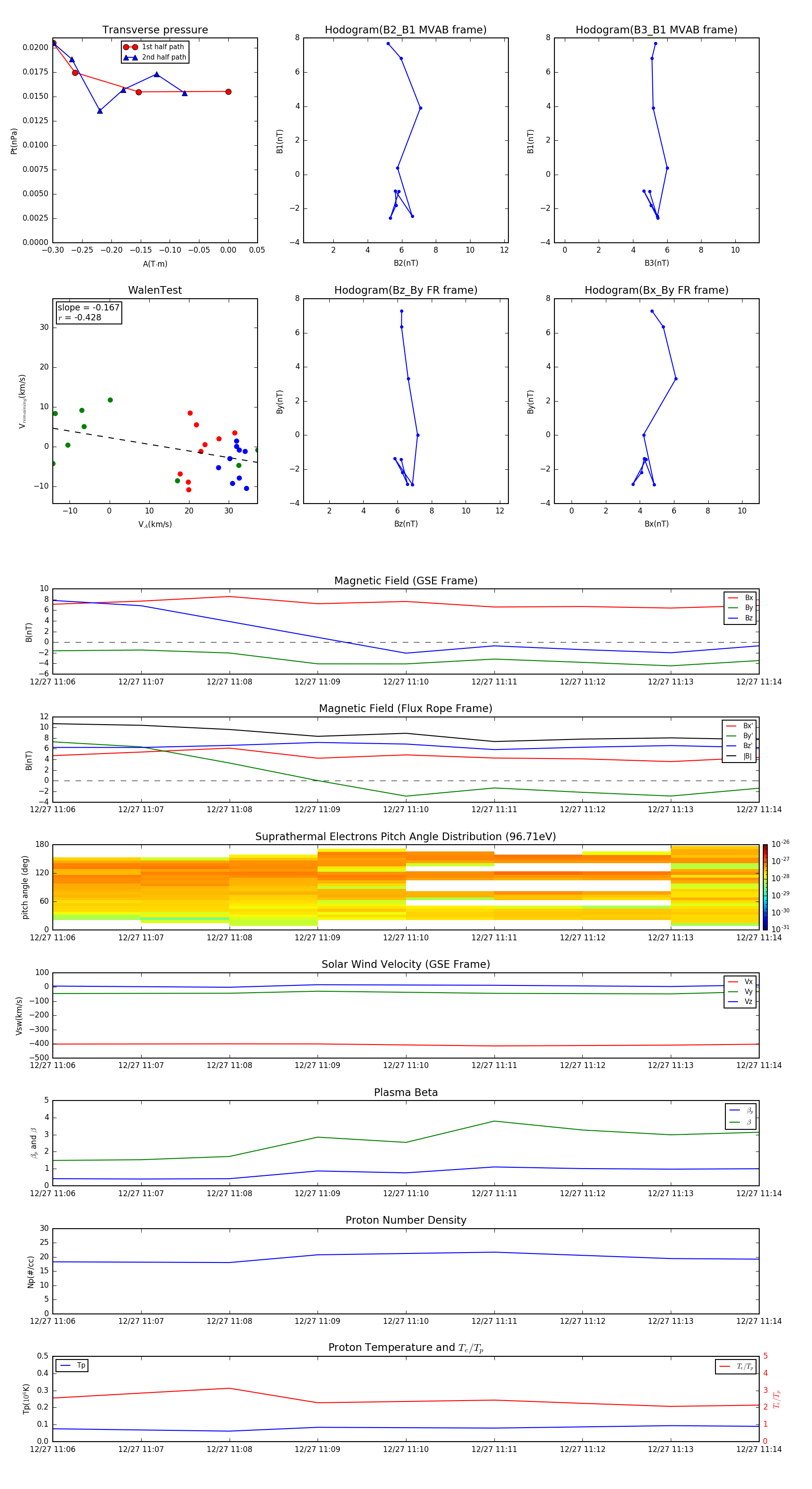Click the Suprathermal Electrons Pitch Angle Distribution title
Screen dimensions: 812x1489
(406, 837)
